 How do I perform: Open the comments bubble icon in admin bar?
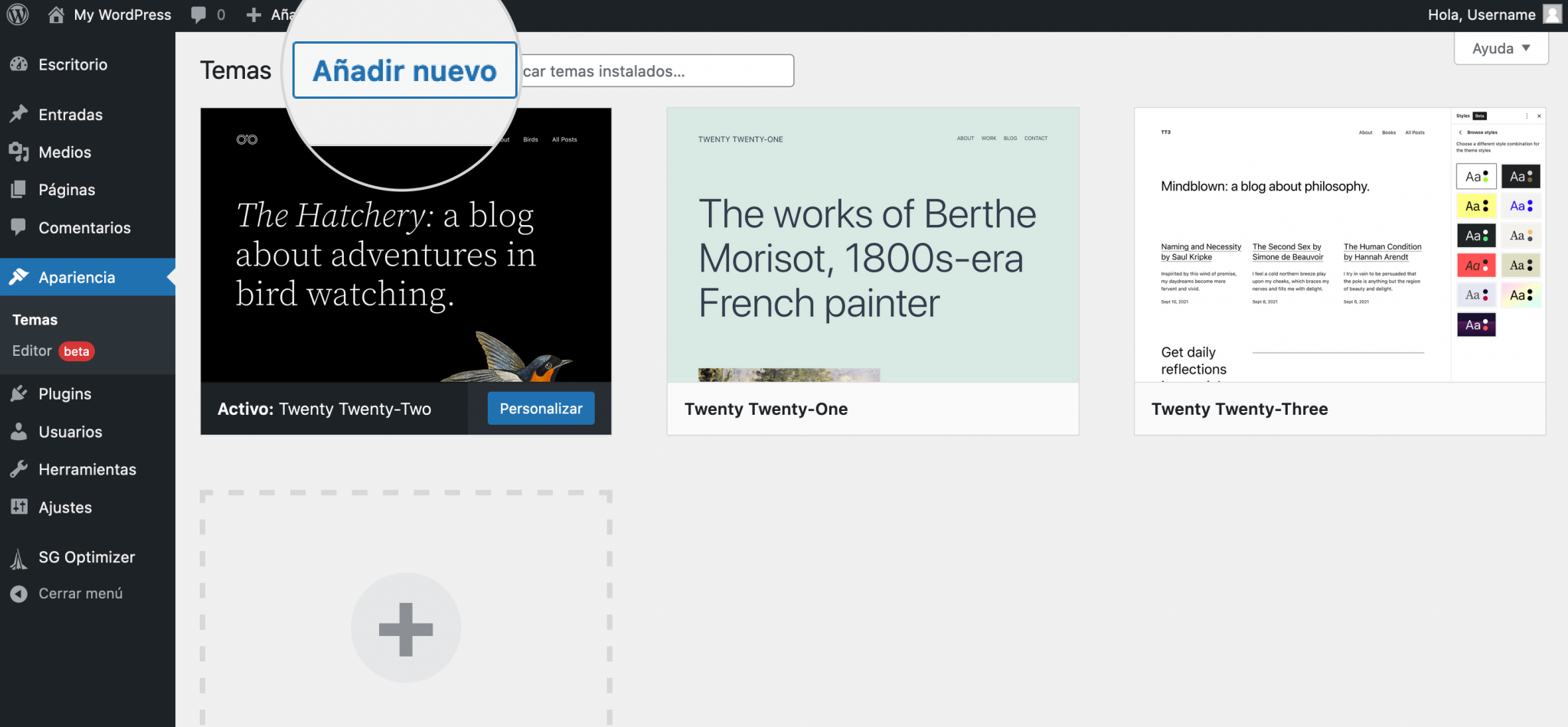click(199, 15)
